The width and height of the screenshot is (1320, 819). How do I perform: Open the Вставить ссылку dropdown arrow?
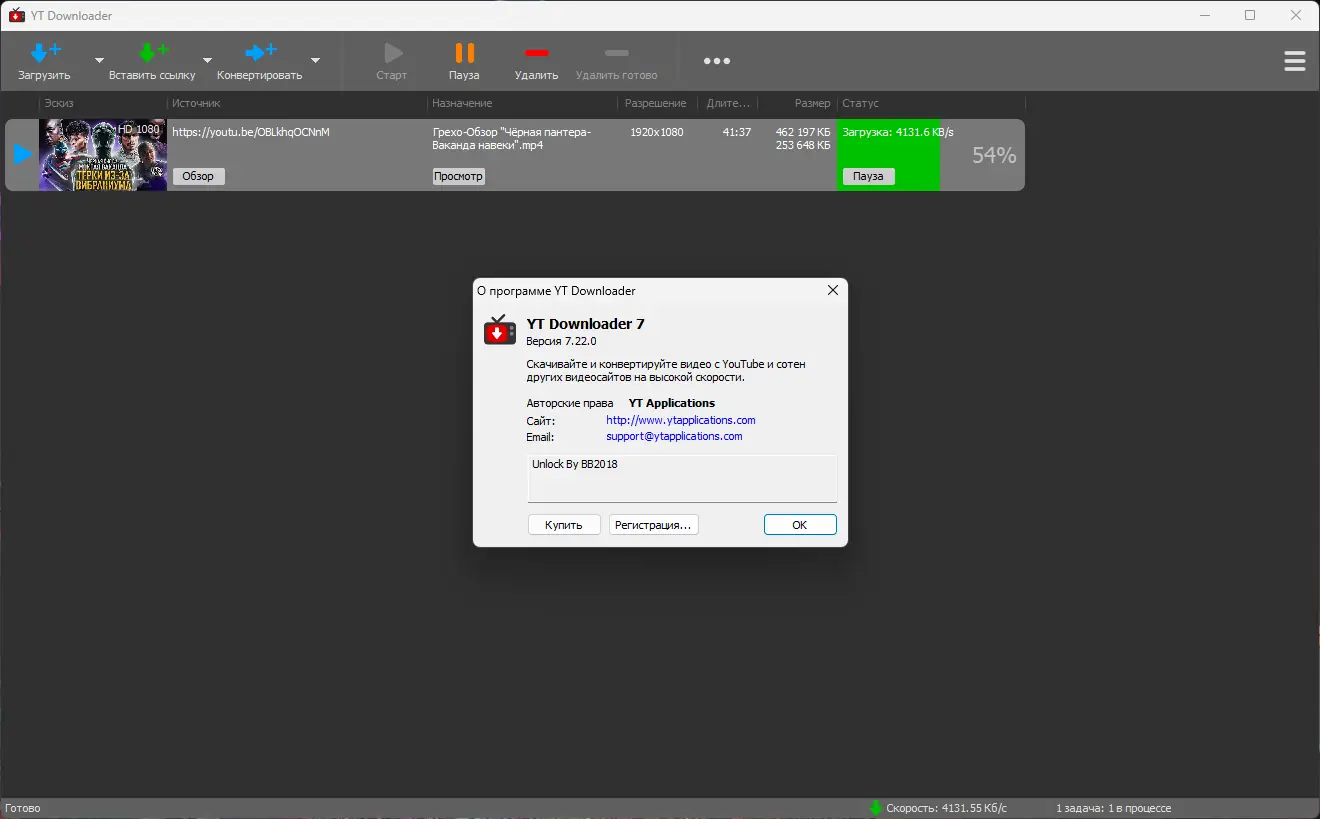point(207,61)
